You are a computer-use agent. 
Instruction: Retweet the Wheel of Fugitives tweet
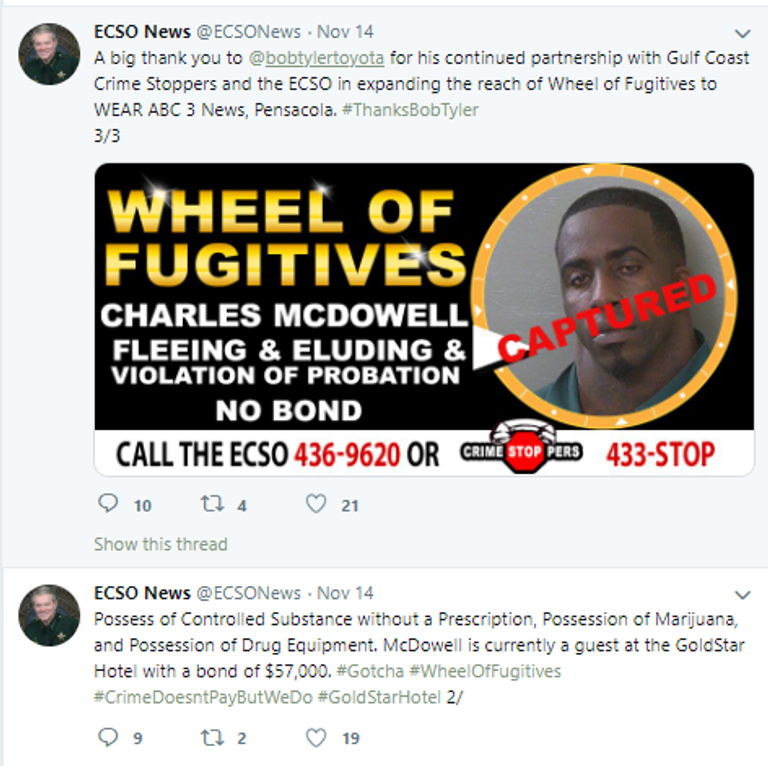pyautogui.click(x=212, y=503)
